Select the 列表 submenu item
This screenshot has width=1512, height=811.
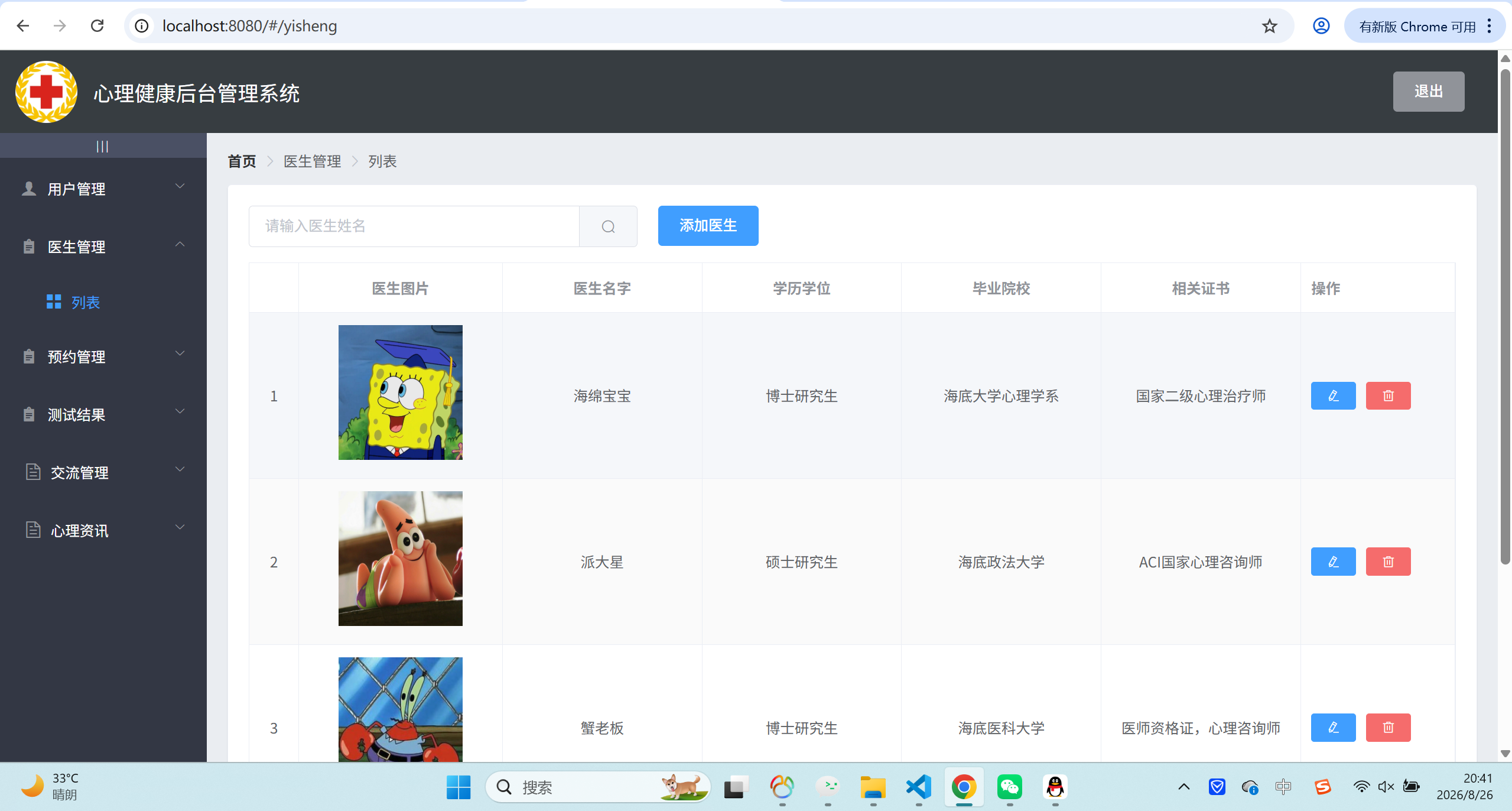[x=103, y=302]
